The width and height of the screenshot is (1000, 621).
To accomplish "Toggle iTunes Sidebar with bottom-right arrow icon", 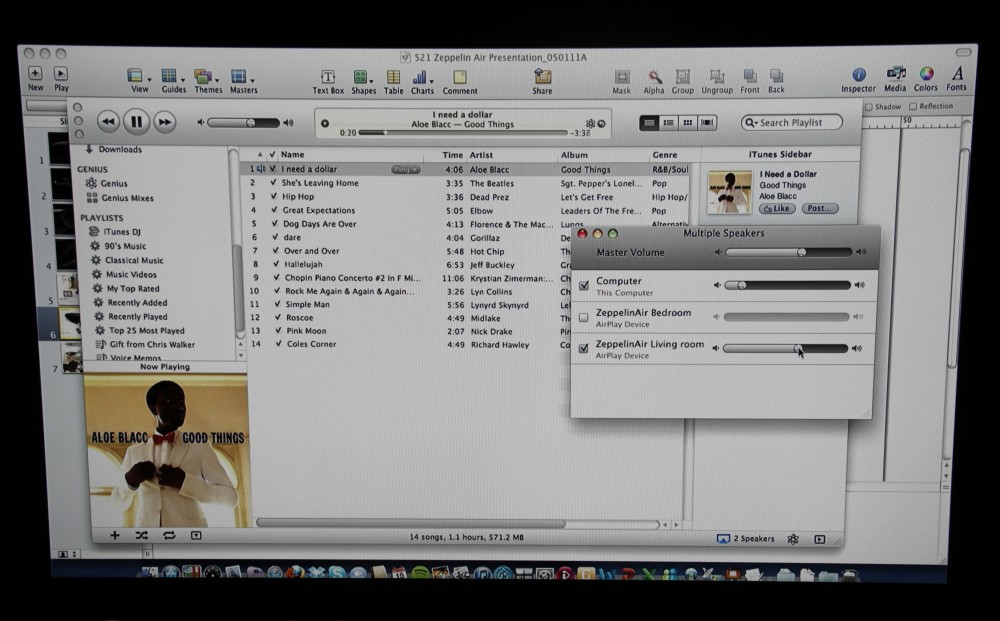I will click(820, 539).
